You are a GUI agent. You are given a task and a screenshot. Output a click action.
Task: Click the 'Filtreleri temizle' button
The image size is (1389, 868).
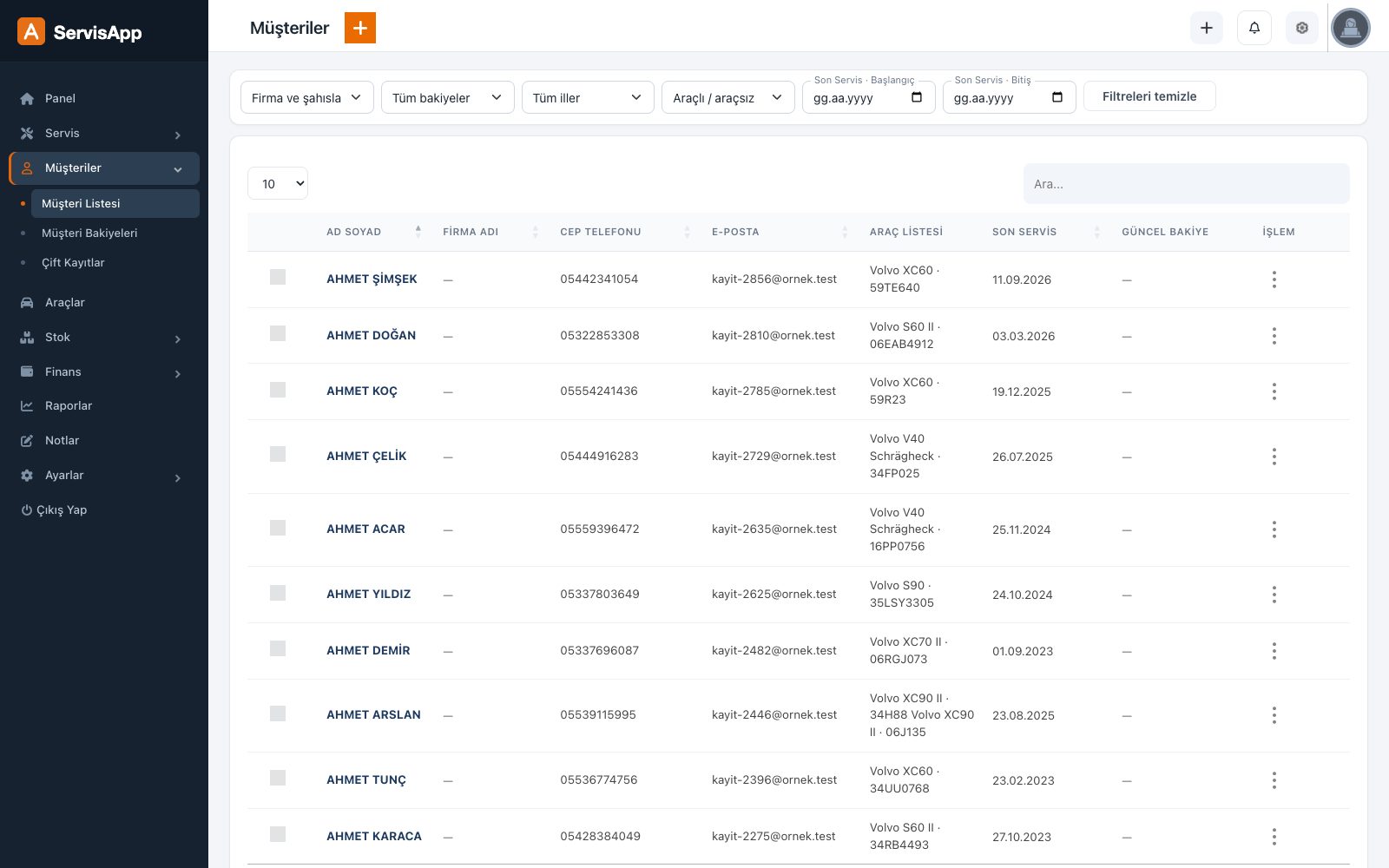1149,96
